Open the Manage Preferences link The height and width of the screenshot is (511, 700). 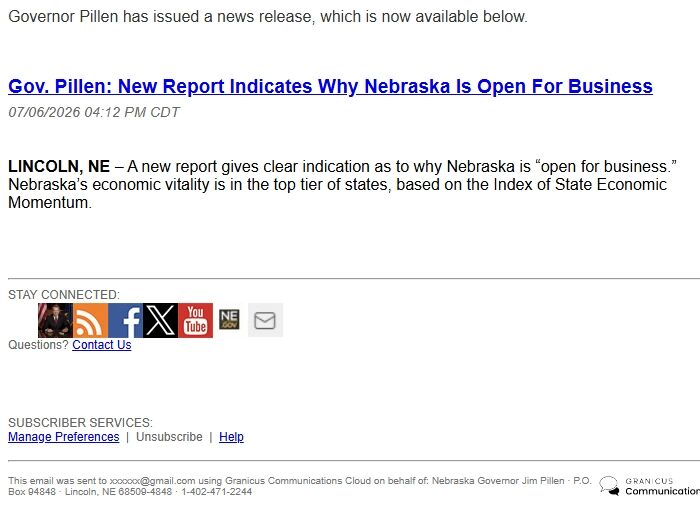tap(64, 436)
